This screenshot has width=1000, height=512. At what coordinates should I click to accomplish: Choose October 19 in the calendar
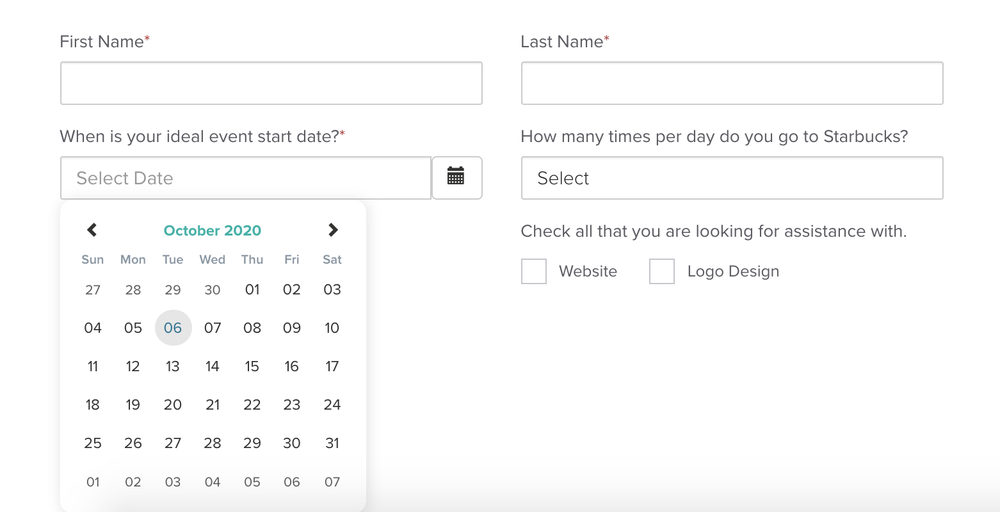pyautogui.click(x=133, y=405)
